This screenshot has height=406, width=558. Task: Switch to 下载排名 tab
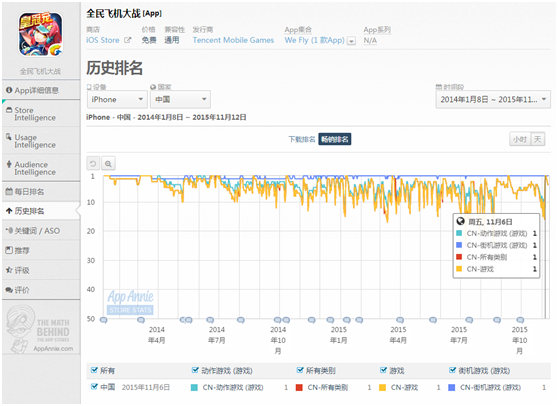point(301,139)
